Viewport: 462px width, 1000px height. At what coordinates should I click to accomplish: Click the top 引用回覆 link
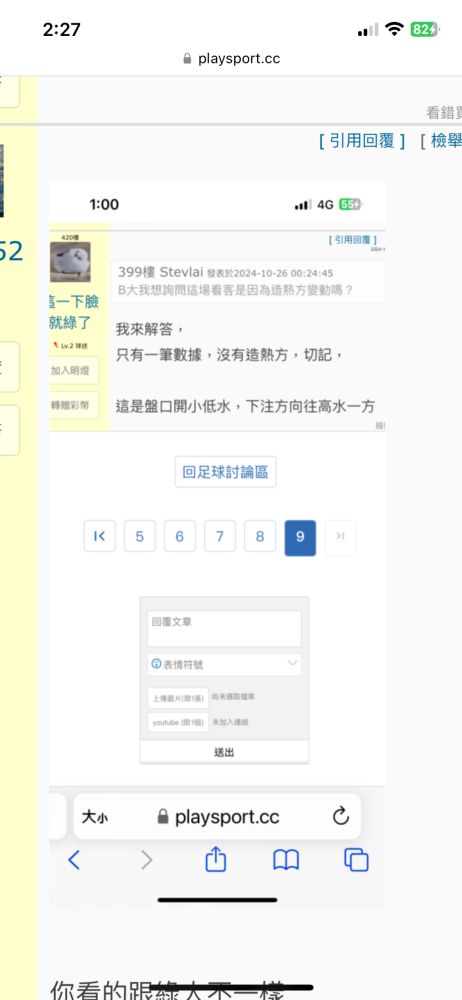(x=362, y=141)
